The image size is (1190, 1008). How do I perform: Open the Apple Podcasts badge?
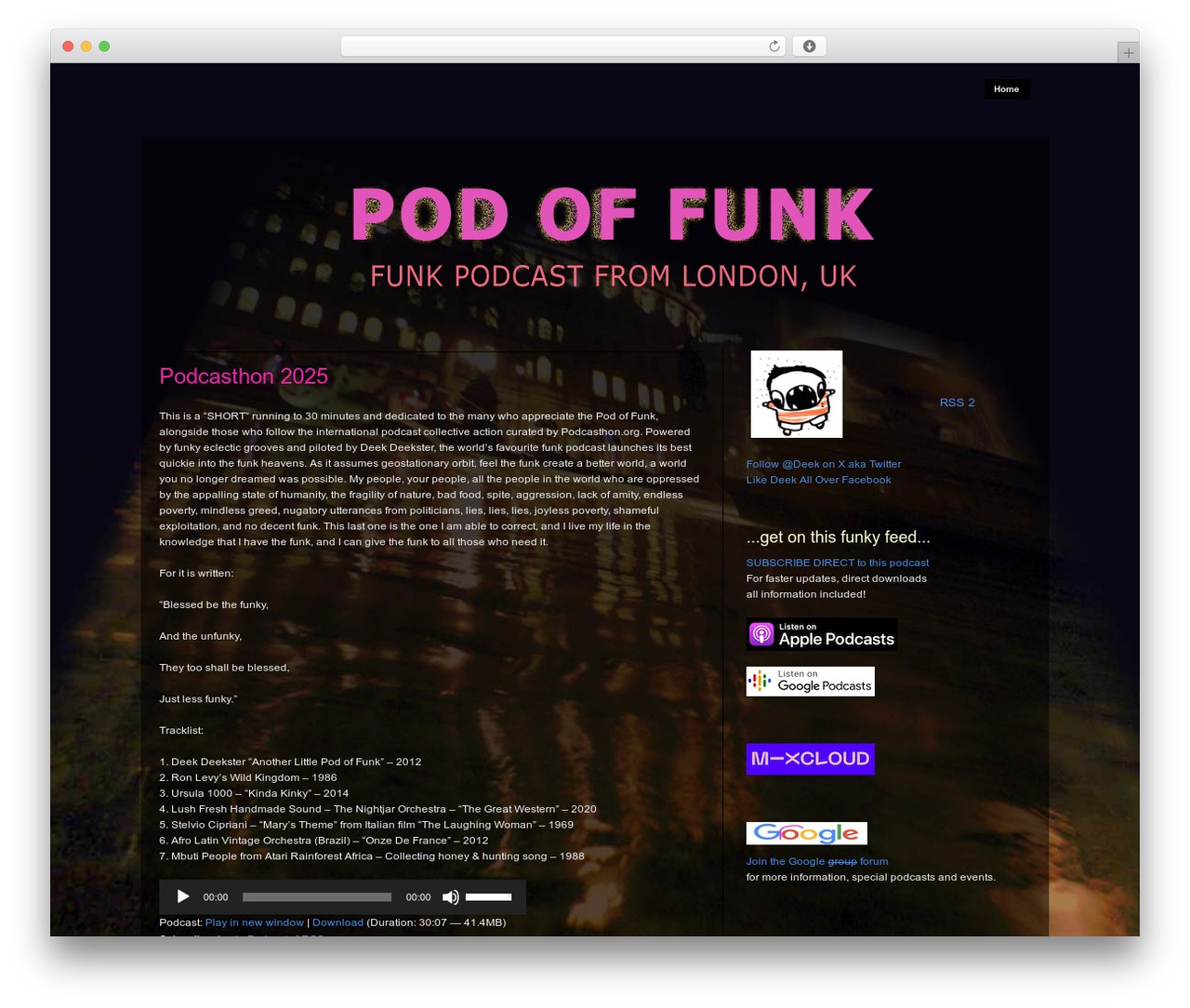[x=822, y=634]
